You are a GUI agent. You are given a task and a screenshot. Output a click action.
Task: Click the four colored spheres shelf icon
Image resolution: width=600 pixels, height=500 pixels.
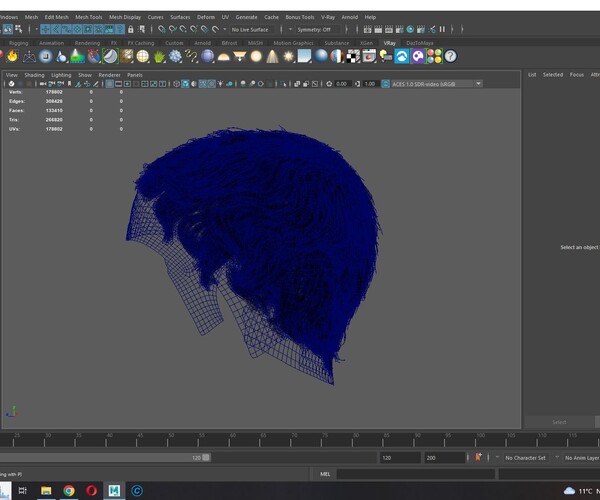coord(434,56)
